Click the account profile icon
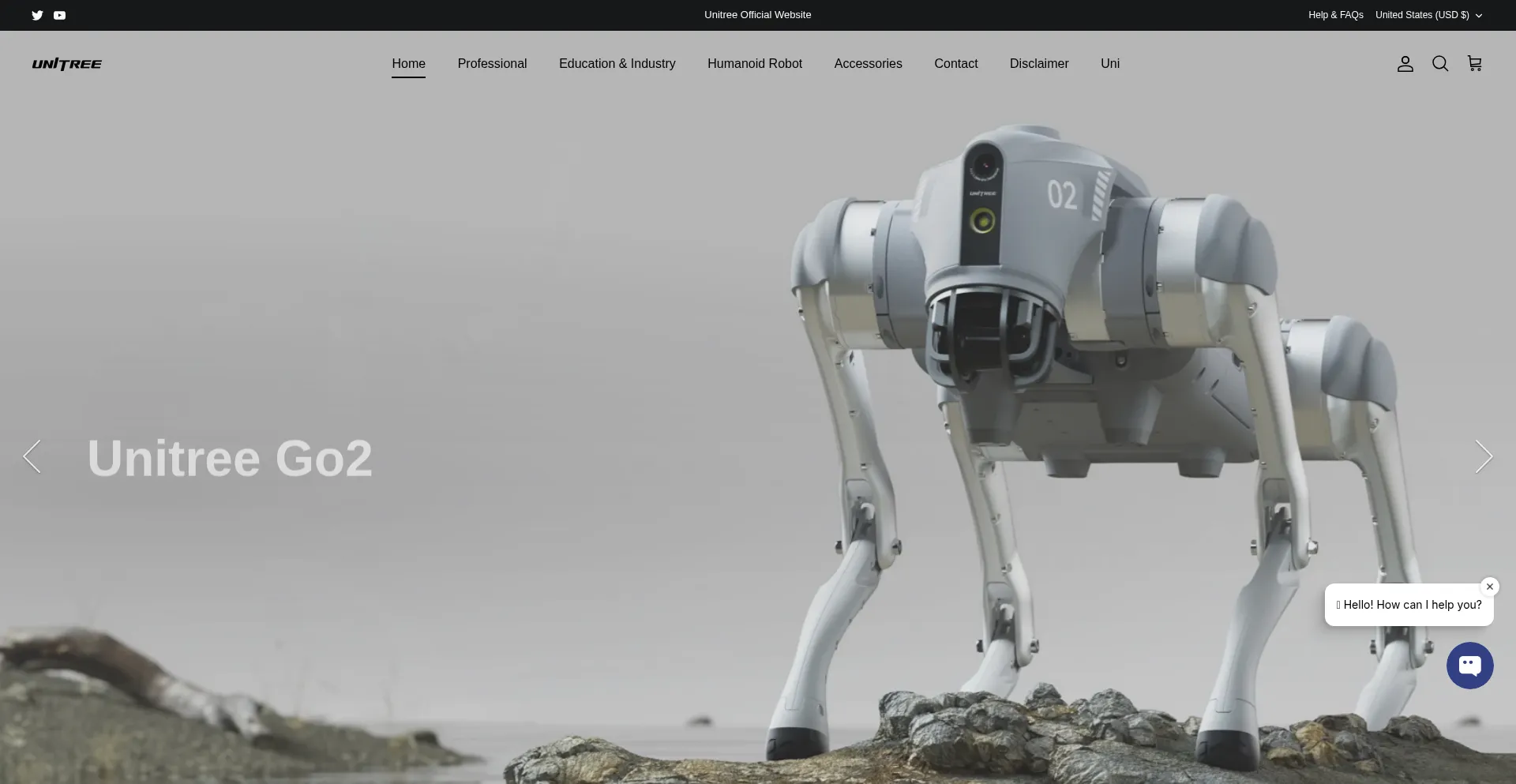Screen dimensions: 1516x784 coord(1405,64)
